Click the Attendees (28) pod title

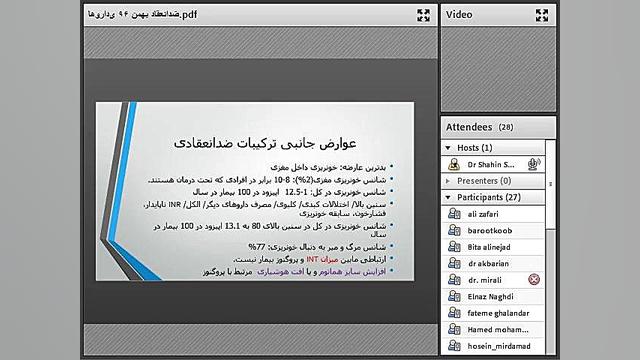(479, 127)
